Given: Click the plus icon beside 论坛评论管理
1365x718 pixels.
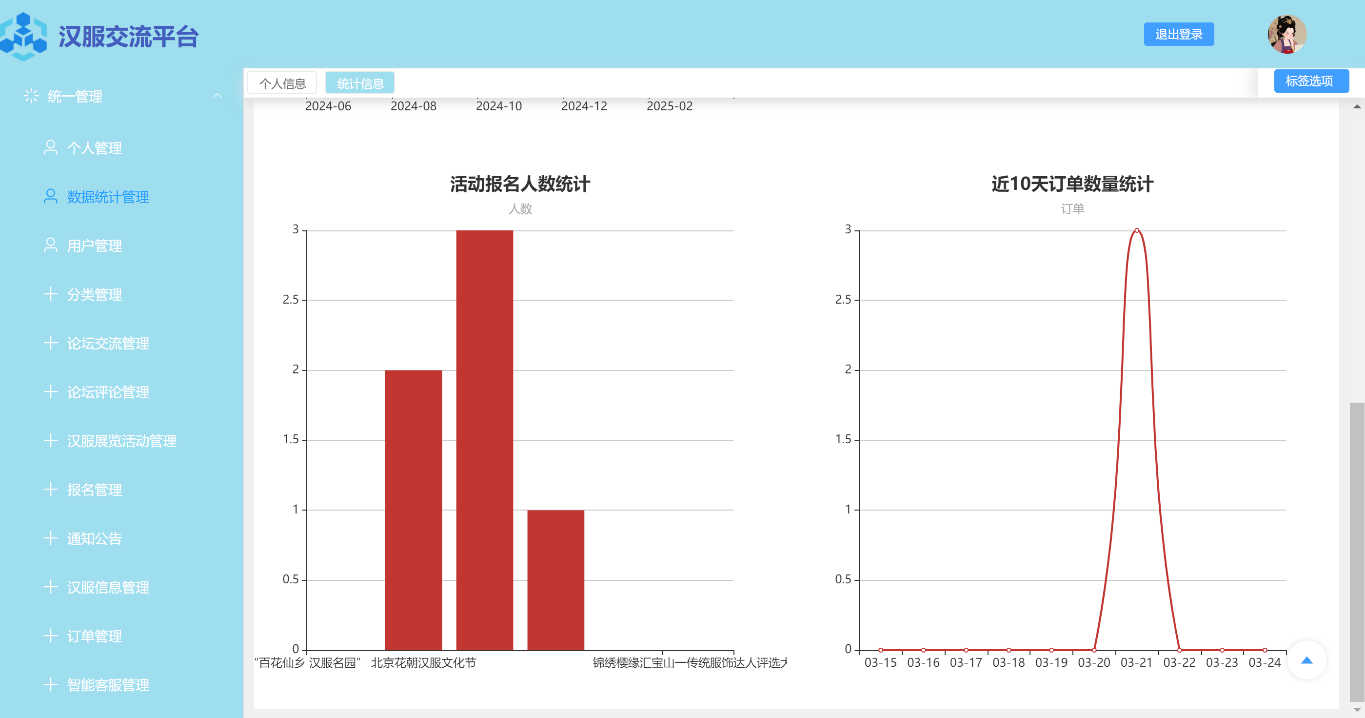Looking at the screenshot, I should (x=50, y=392).
